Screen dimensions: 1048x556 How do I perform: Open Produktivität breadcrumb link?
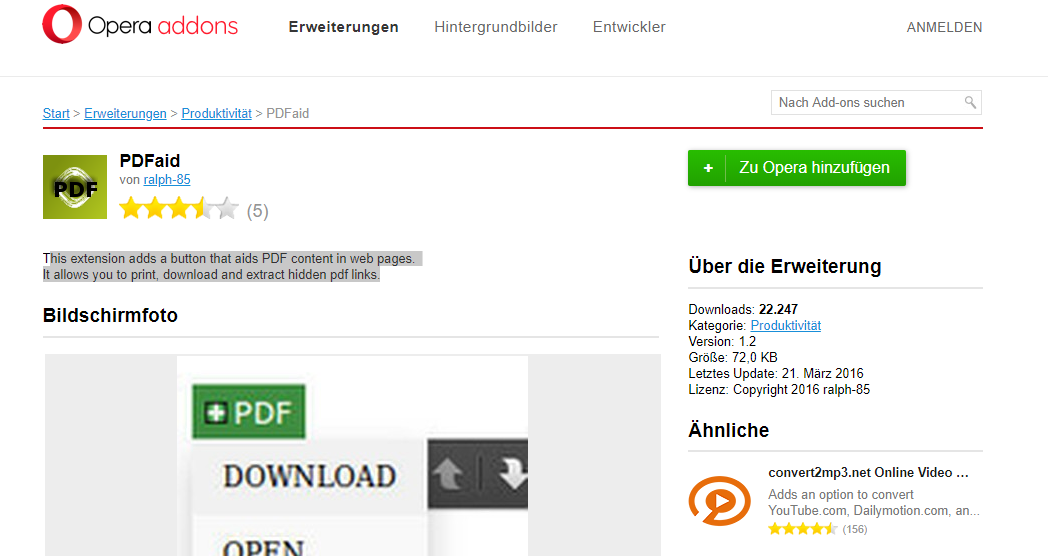217,113
